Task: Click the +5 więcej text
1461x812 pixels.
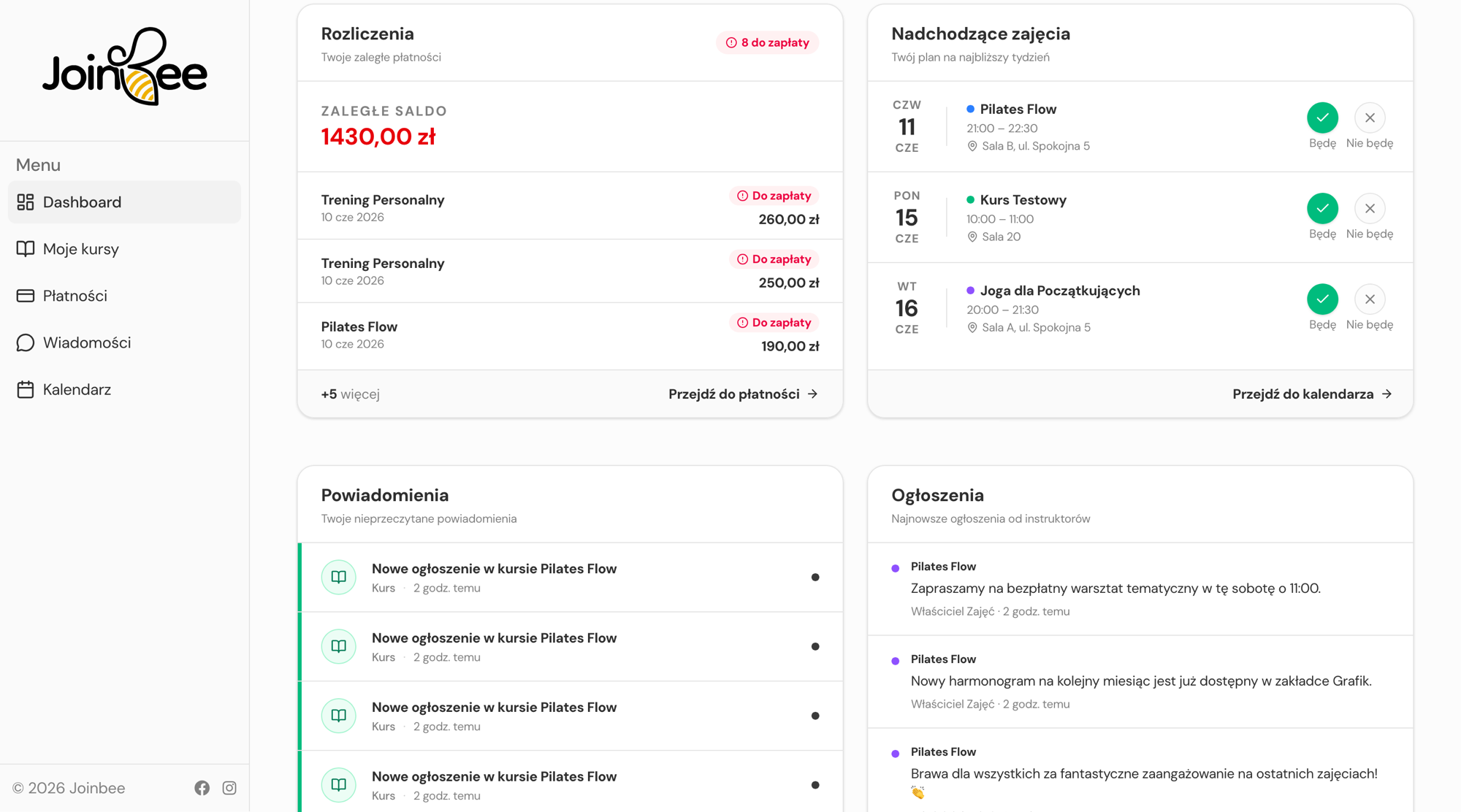Action: tap(351, 394)
